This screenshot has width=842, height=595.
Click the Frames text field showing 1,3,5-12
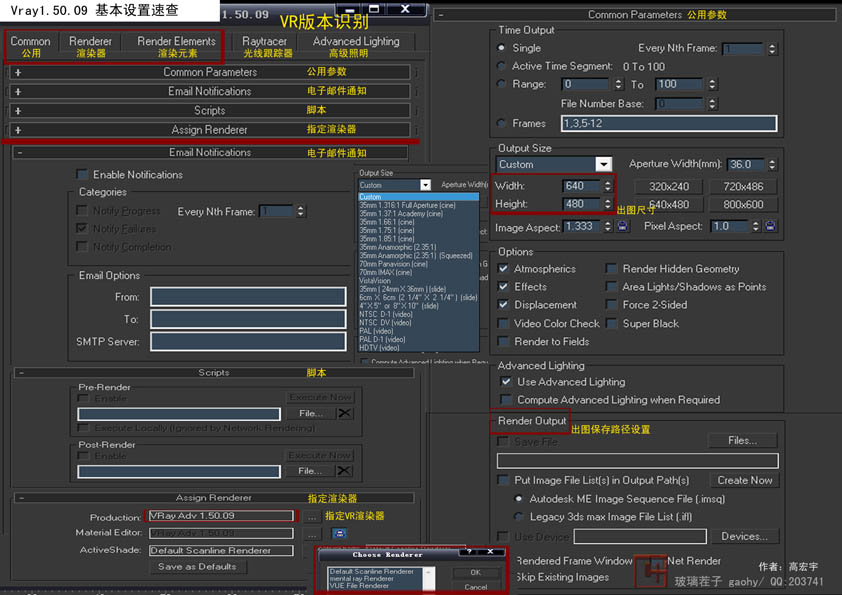click(x=669, y=123)
